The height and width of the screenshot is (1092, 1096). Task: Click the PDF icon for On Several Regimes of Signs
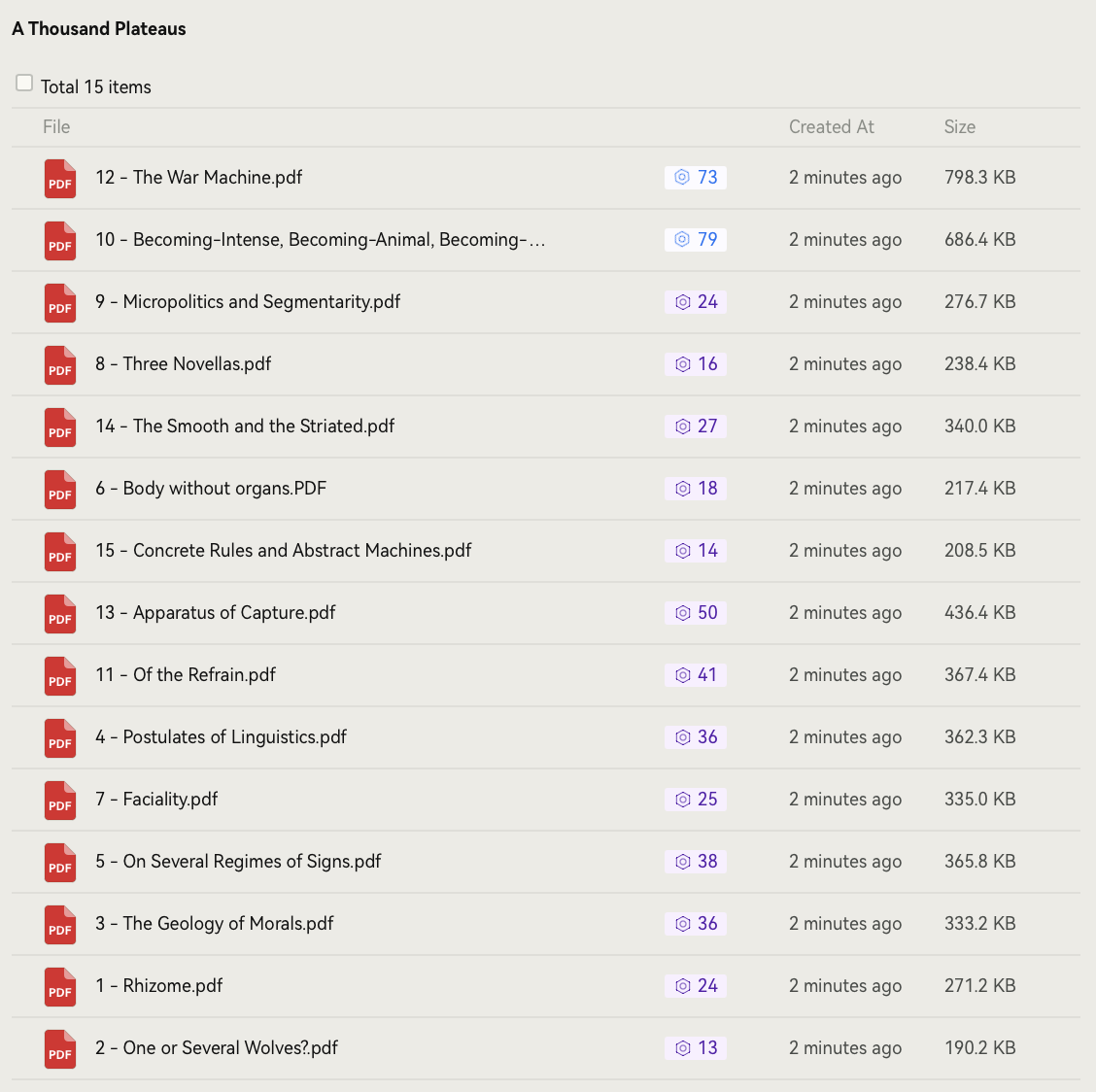tap(60, 863)
